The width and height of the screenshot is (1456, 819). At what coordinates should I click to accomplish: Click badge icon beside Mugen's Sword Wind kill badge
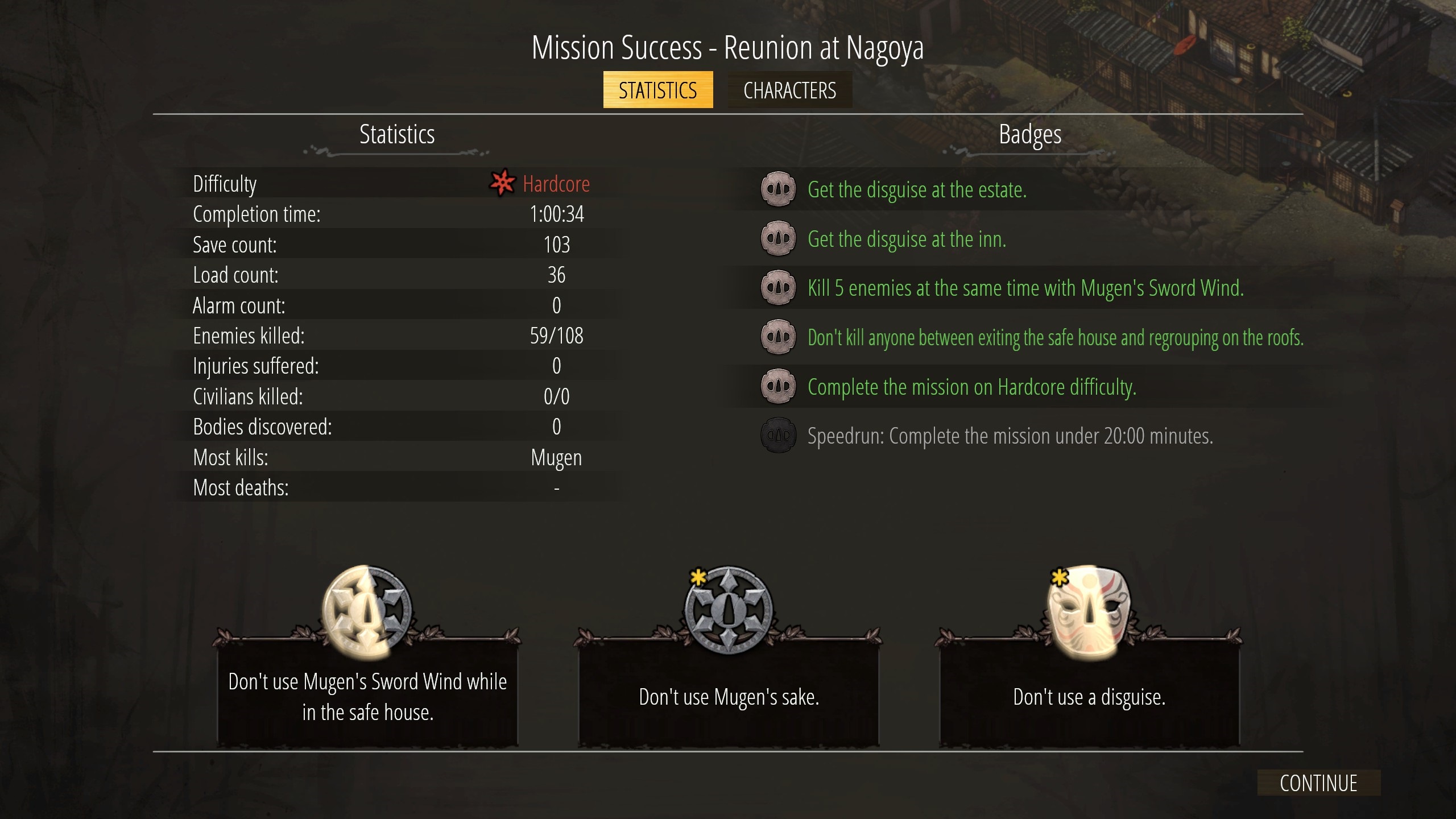778,288
